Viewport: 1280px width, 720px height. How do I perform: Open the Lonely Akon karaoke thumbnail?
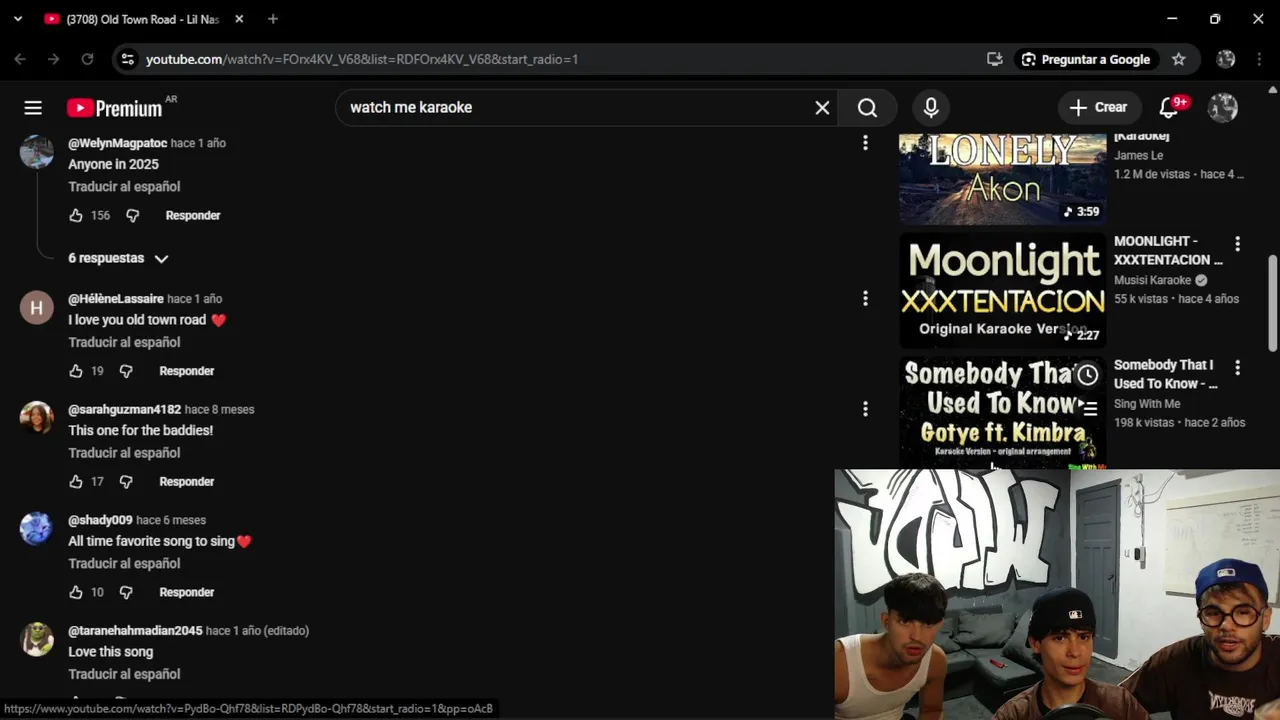click(1002, 179)
